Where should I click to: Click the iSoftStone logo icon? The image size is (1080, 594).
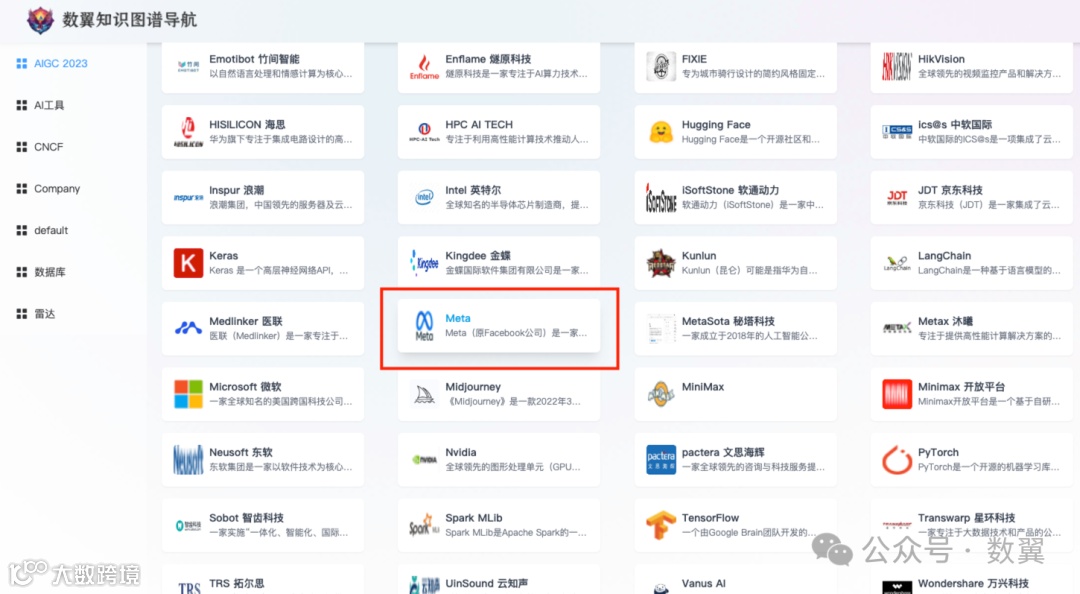pos(661,198)
